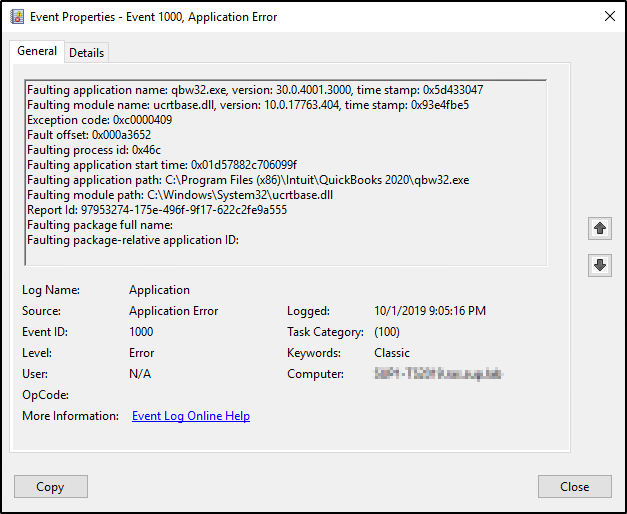
Task: Click the 'Exception code: 0xc0000409' line
Action: click(x=100, y=120)
